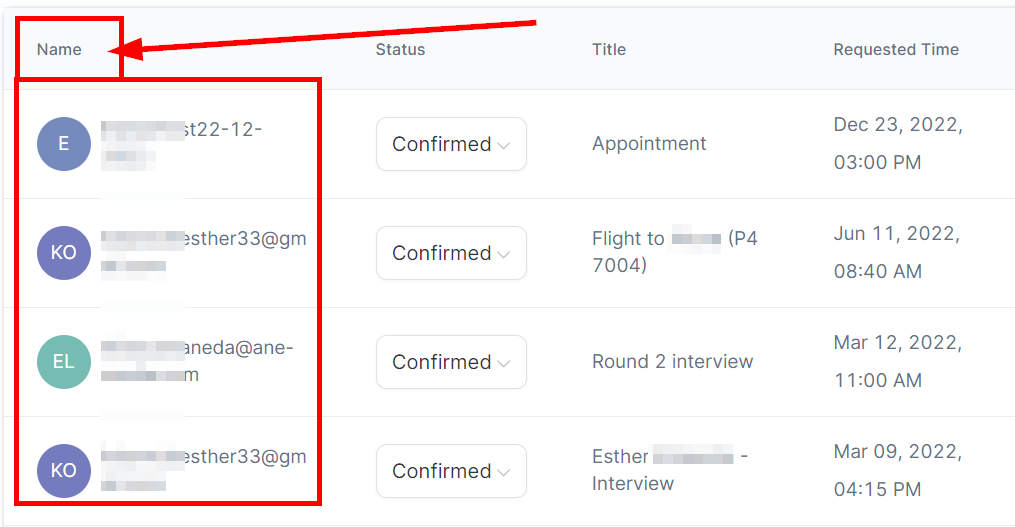Click the 'E' avatar in the Appointment row
The width and height of the screenshot is (1015, 527).
(64, 144)
